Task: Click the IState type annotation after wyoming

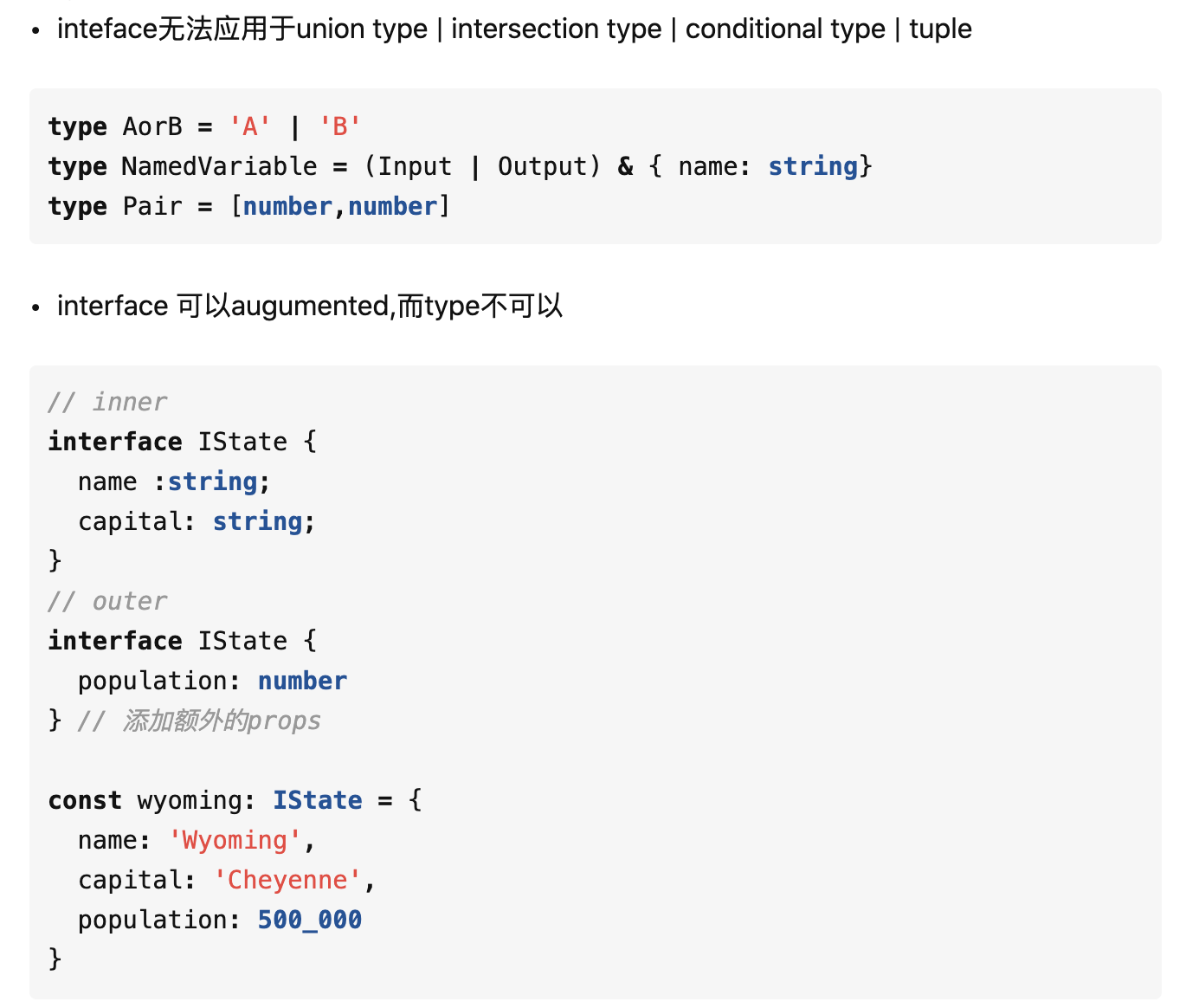Action: click(317, 800)
